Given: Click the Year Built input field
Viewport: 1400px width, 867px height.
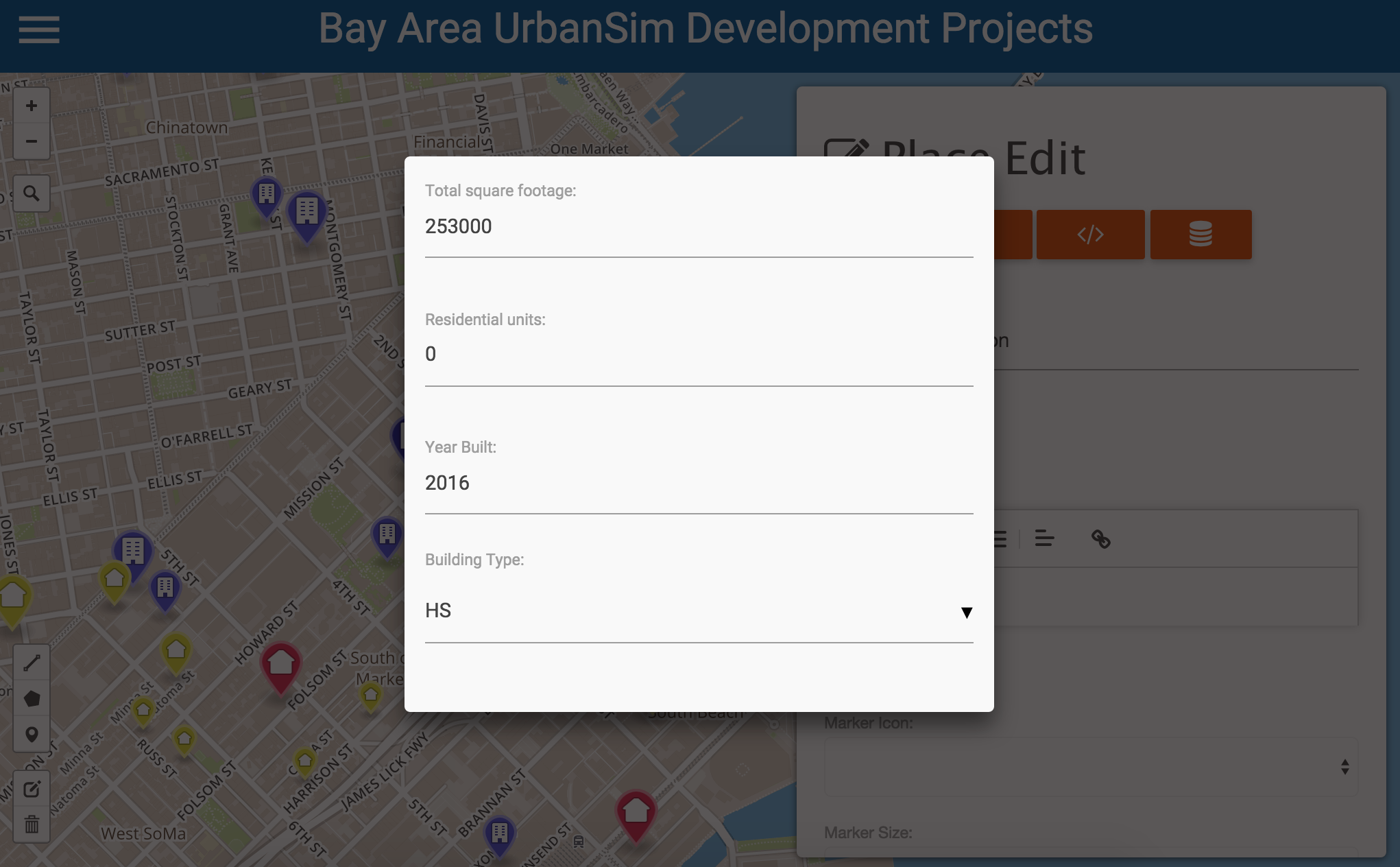Looking at the screenshot, I should [698, 483].
